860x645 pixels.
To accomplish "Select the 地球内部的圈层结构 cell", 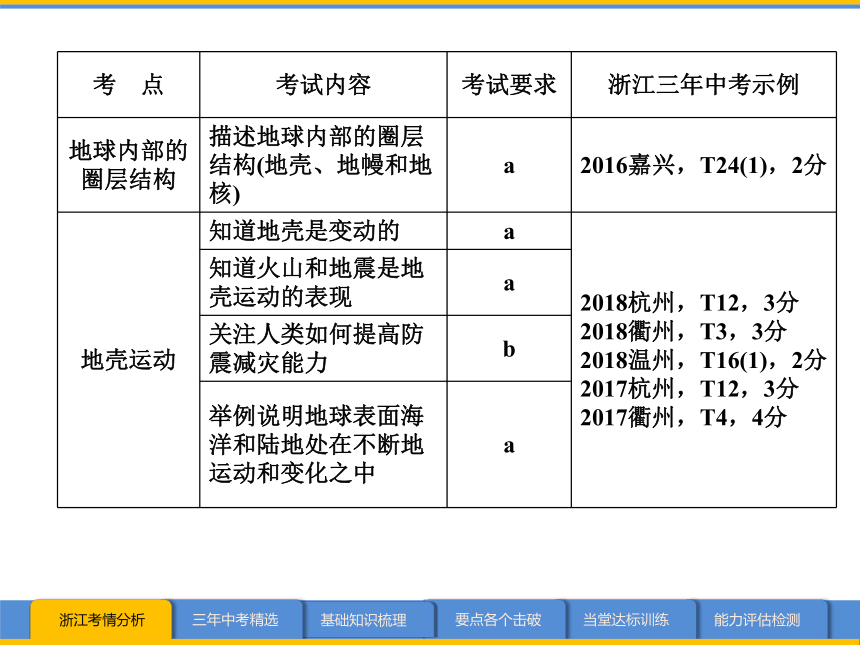I will coord(128,165).
